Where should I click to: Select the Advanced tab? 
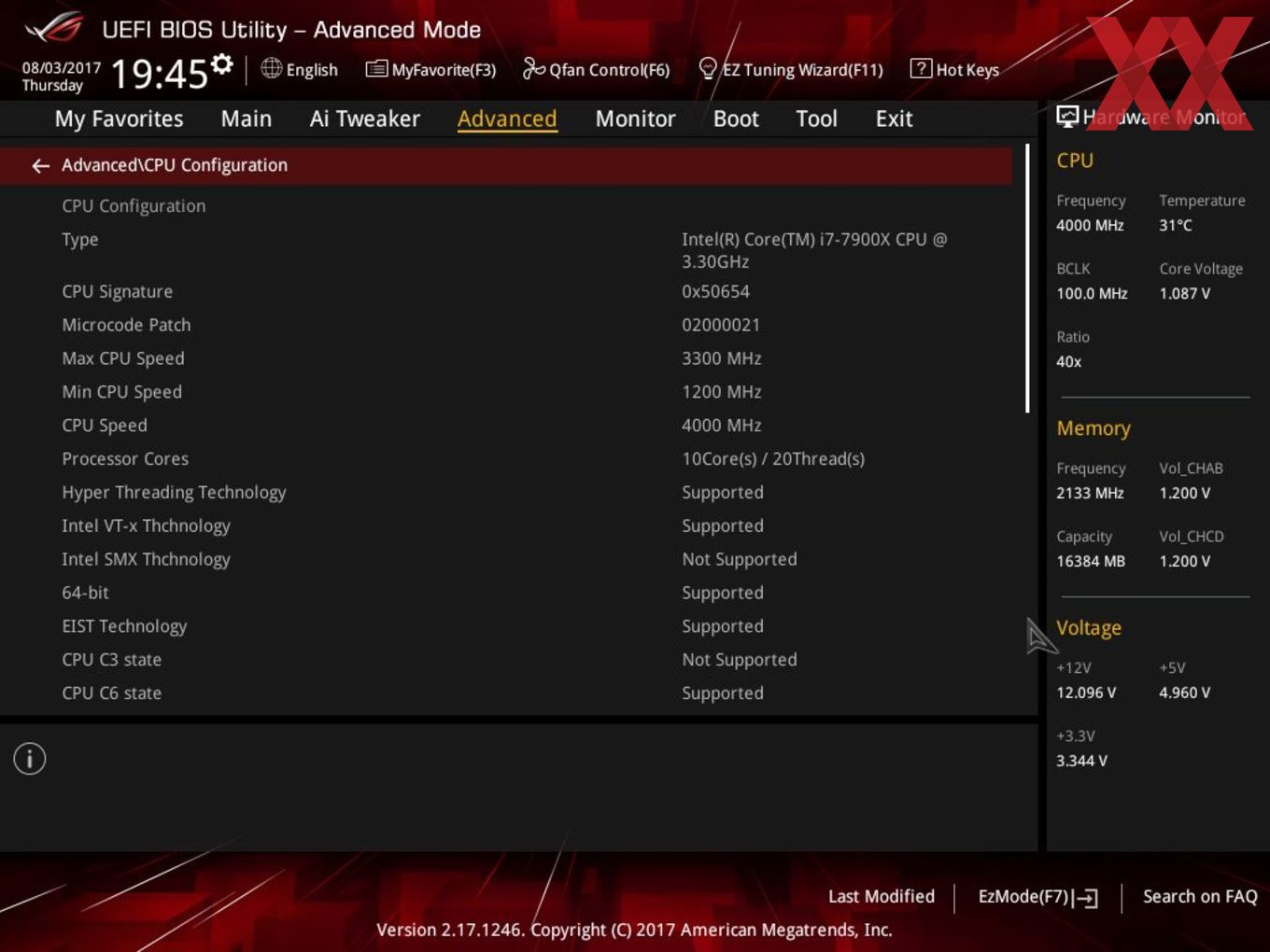pos(507,119)
